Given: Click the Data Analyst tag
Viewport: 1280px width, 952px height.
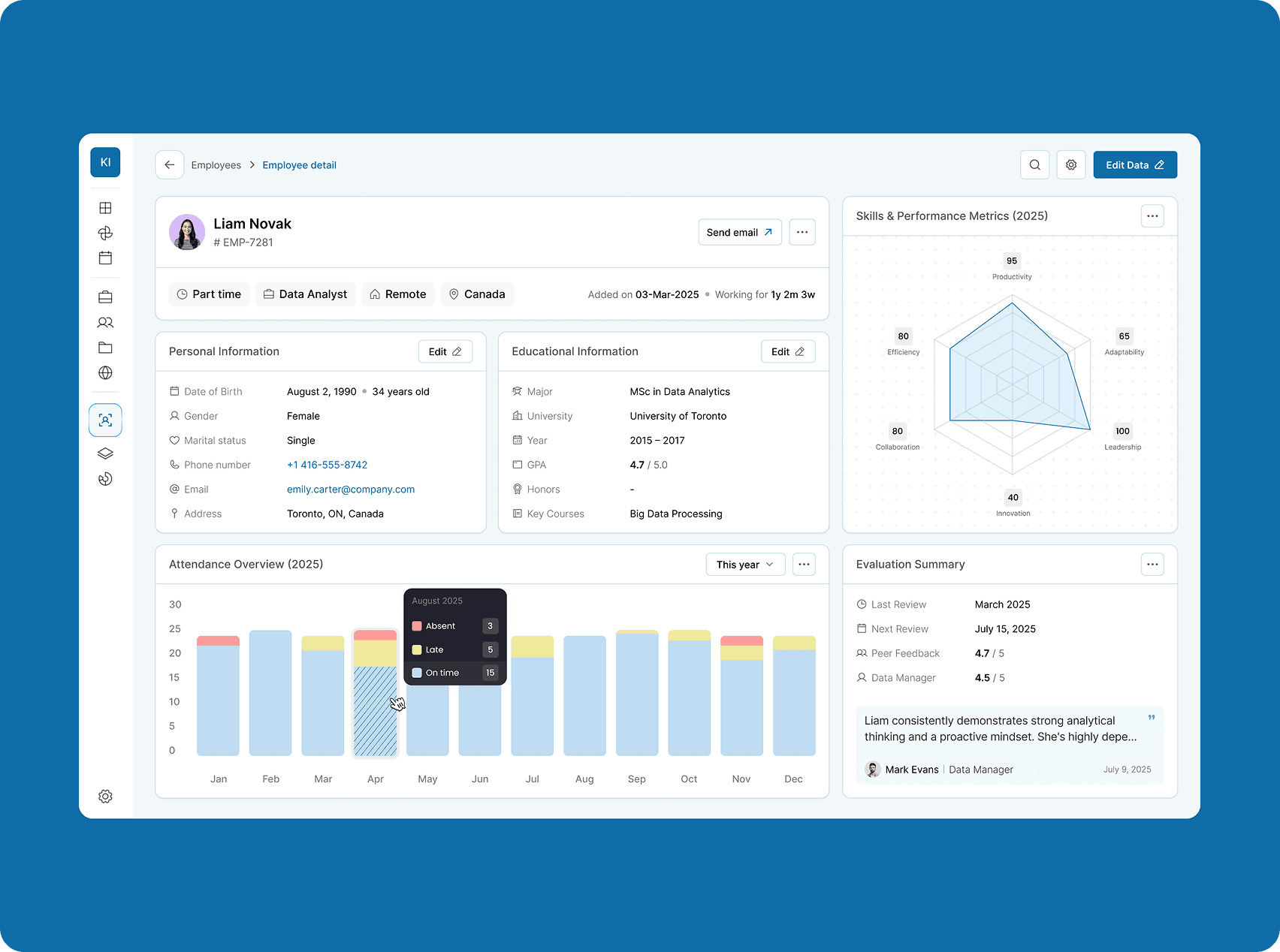Looking at the screenshot, I should tap(306, 294).
